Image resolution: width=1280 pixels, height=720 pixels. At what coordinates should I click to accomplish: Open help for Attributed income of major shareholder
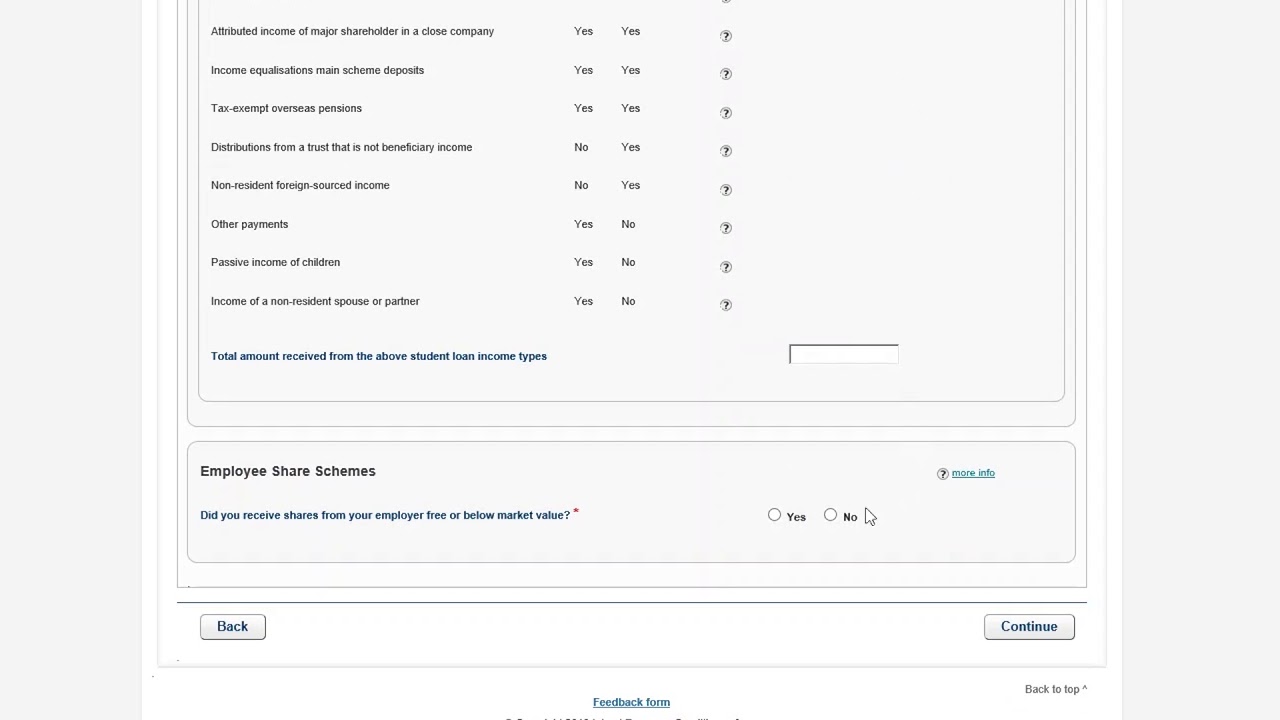(726, 36)
